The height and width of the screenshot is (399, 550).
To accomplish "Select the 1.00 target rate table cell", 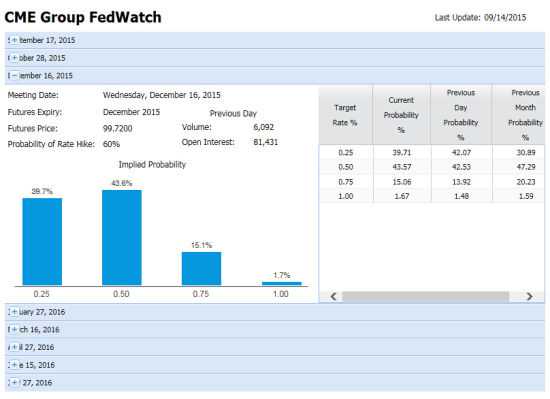I will tap(346, 196).
